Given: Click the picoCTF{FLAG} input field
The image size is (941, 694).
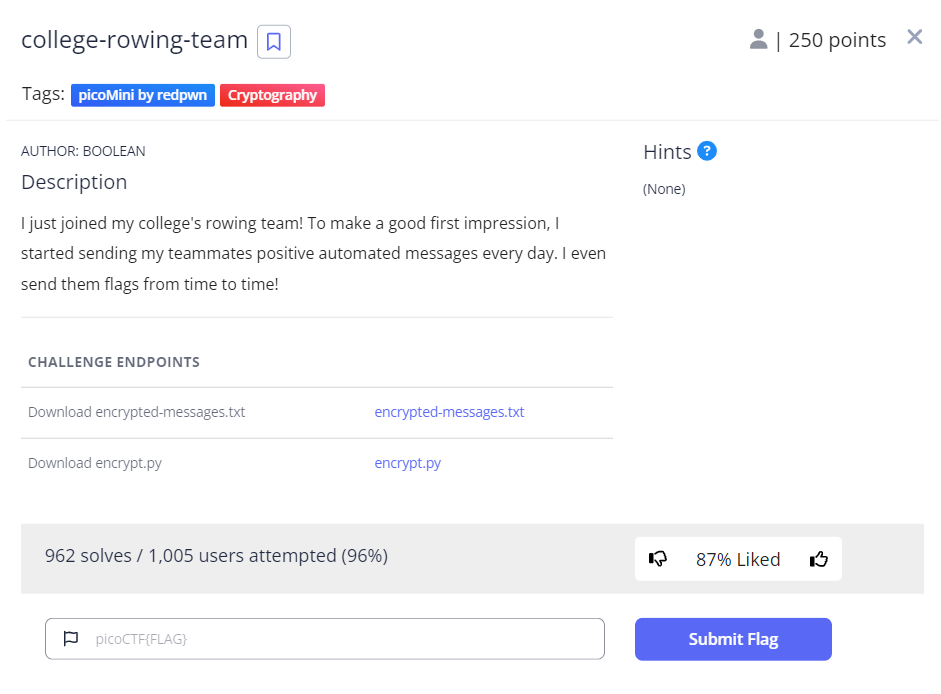Looking at the screenshot, I should pyautogui.click(x=340, y=639).
